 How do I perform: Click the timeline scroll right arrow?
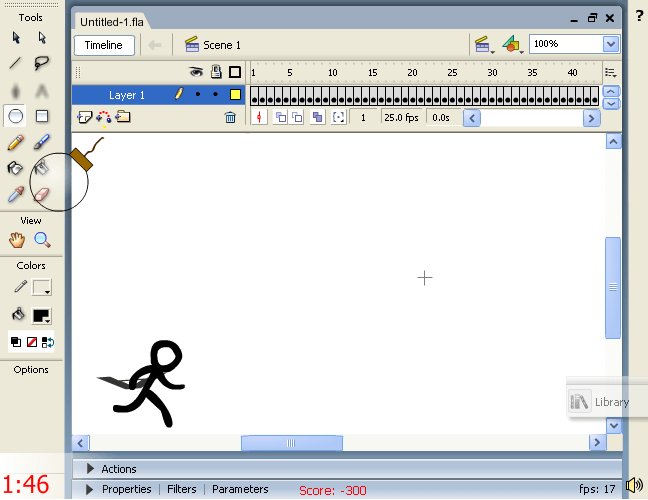[591, 118]
